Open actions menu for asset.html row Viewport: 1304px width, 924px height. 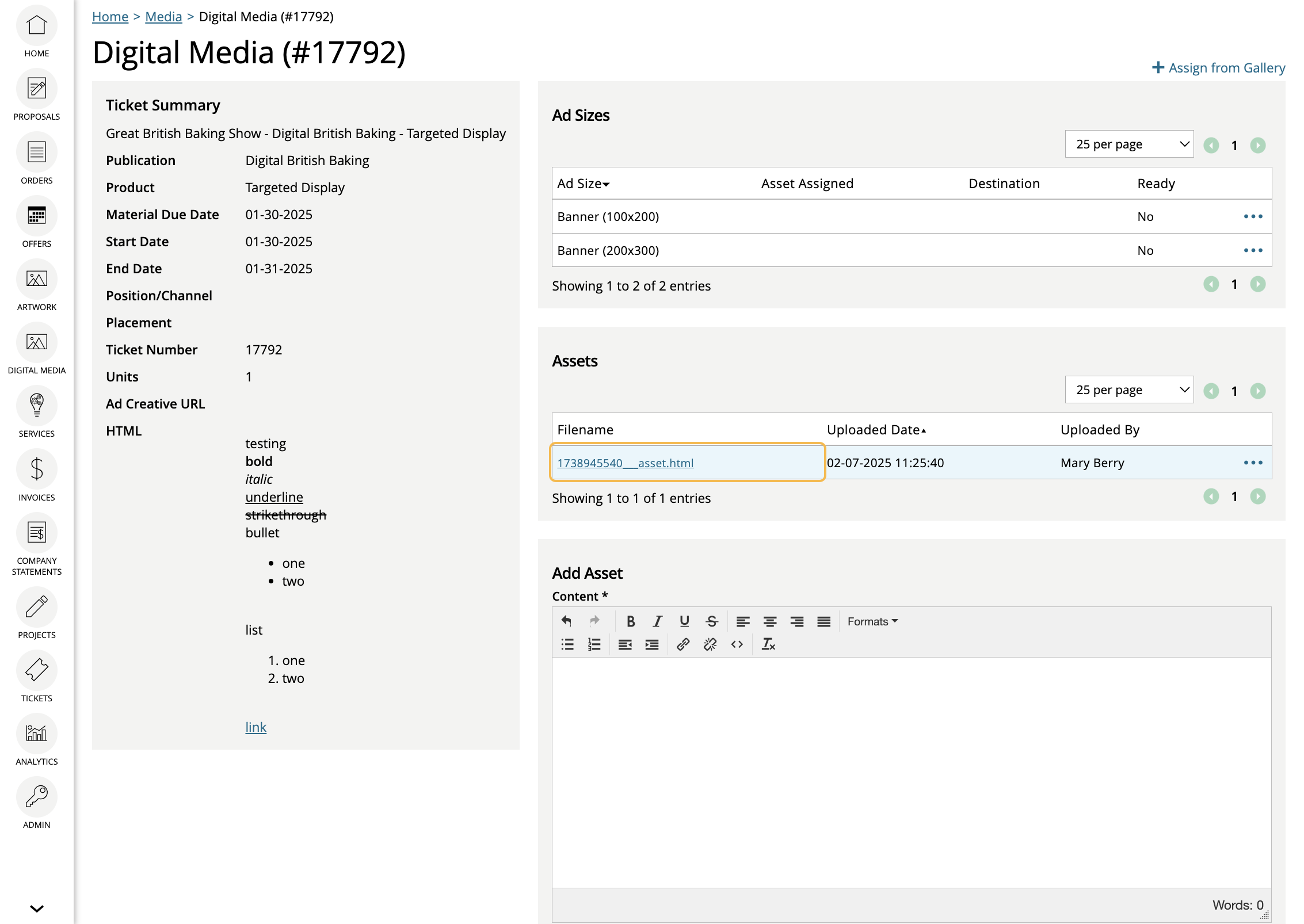click(1253, 463)
